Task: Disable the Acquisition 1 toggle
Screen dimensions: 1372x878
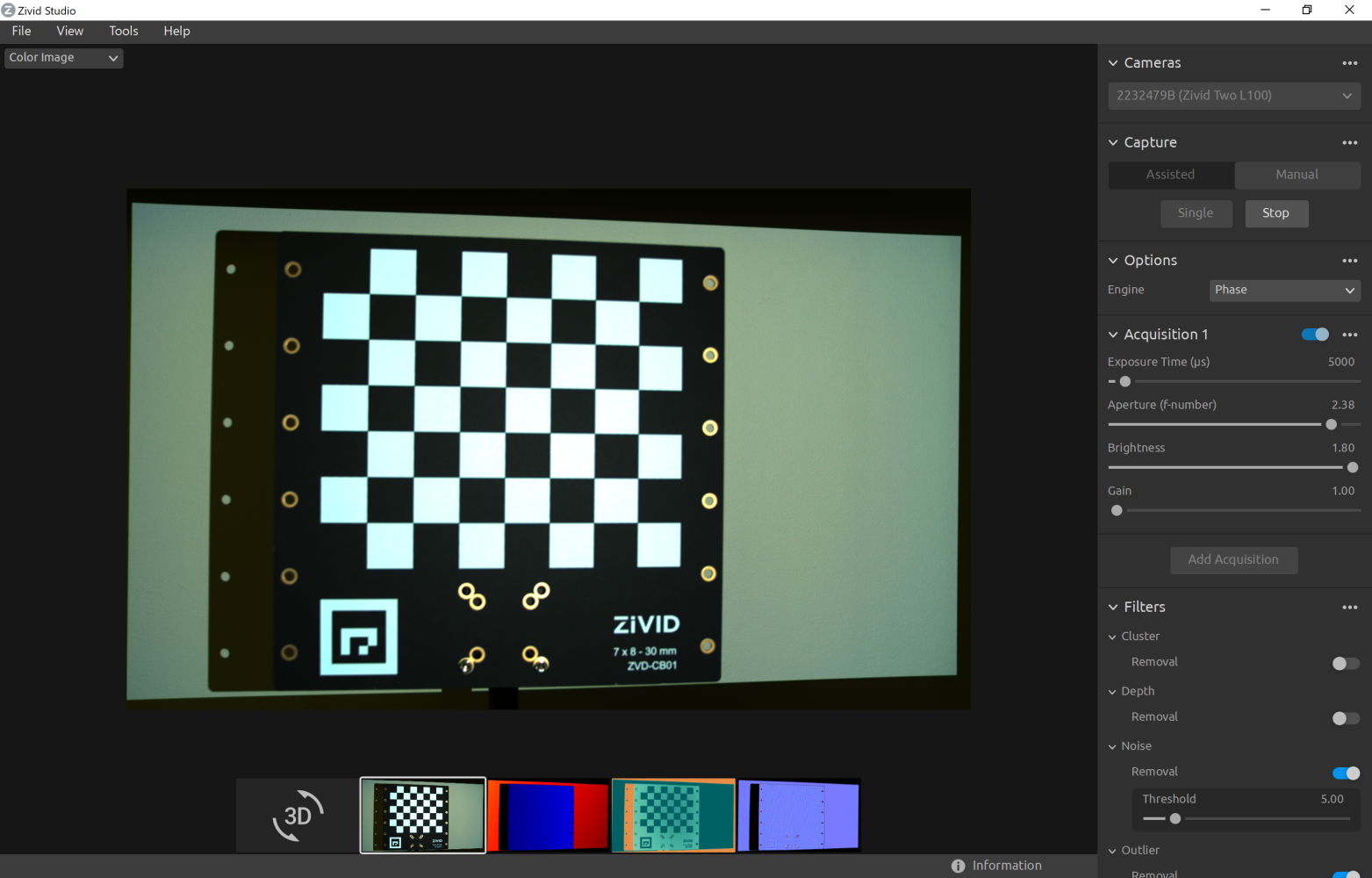Action: tap(1314, 335)
